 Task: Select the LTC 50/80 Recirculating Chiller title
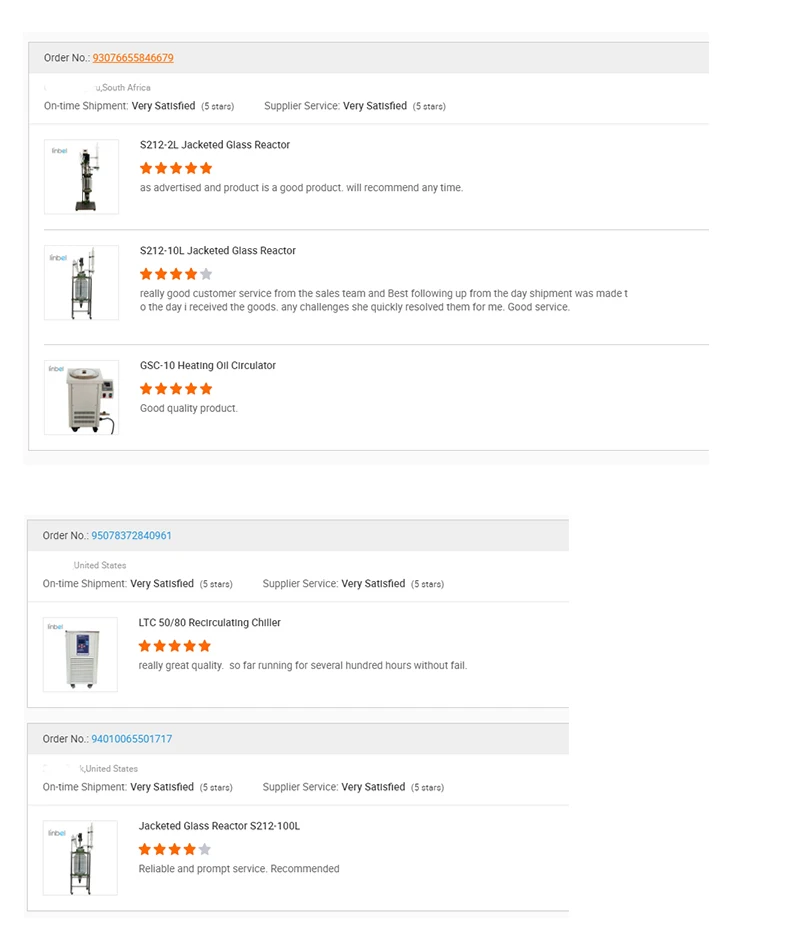click(210, 622)
